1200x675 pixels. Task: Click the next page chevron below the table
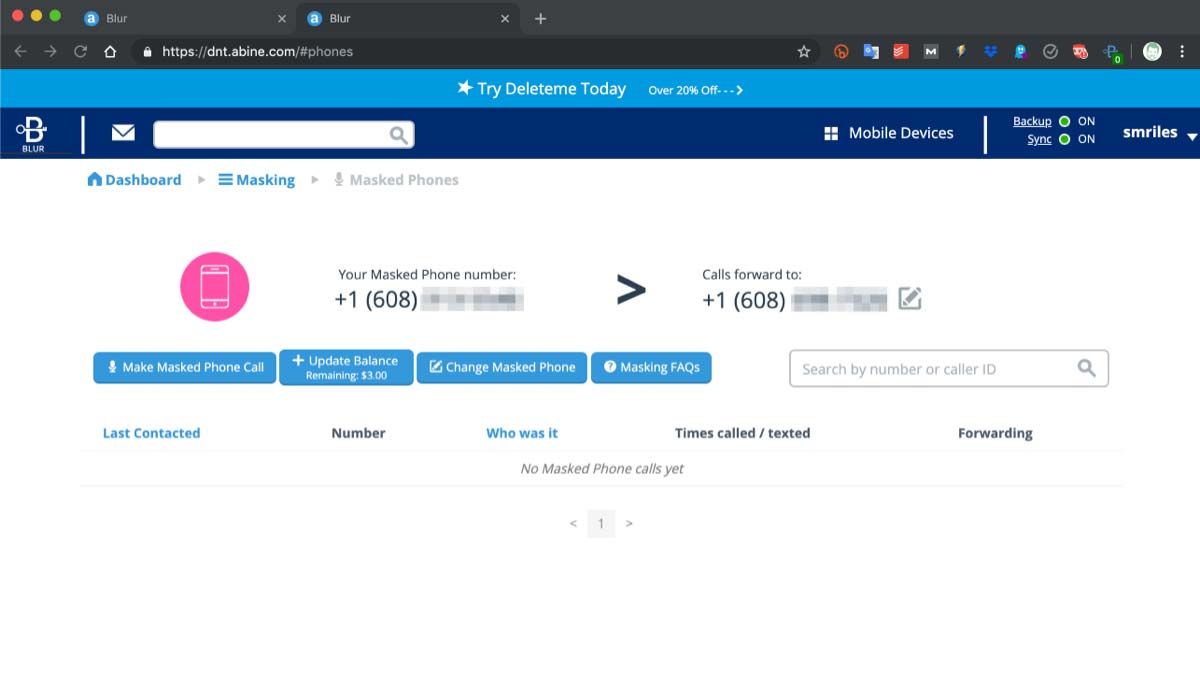point(629,523)
